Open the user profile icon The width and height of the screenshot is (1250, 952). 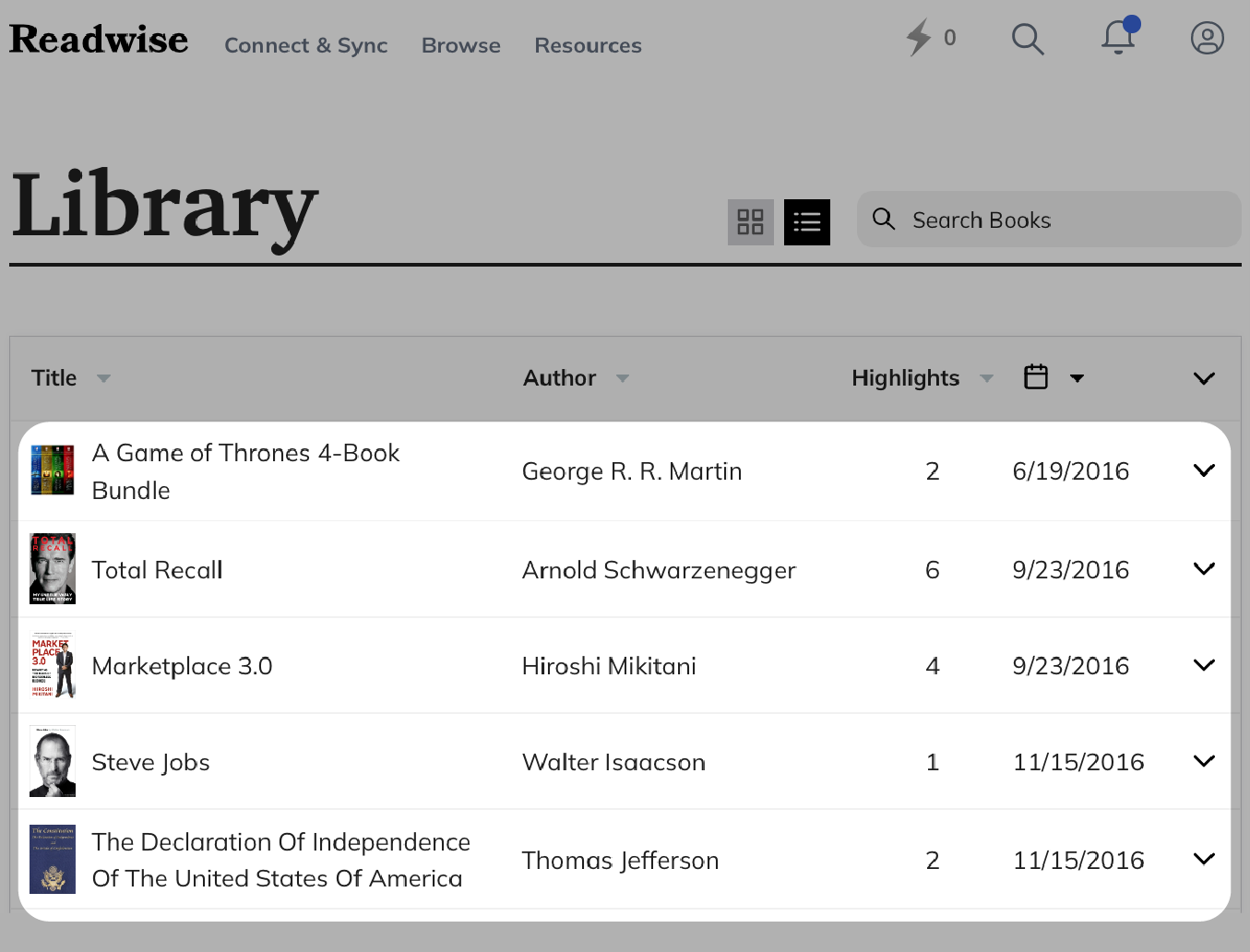(x=1207, y=38)
